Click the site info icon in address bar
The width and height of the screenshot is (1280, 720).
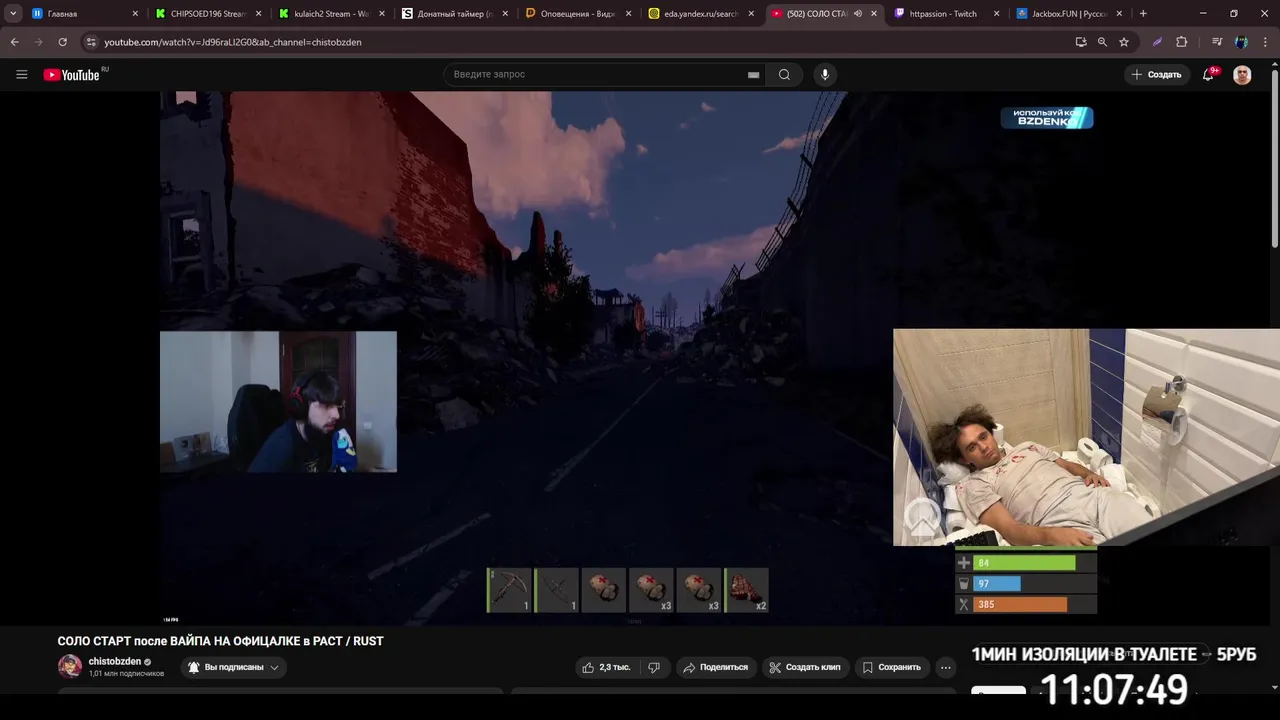pyautogui.click(x=91, y=42)
